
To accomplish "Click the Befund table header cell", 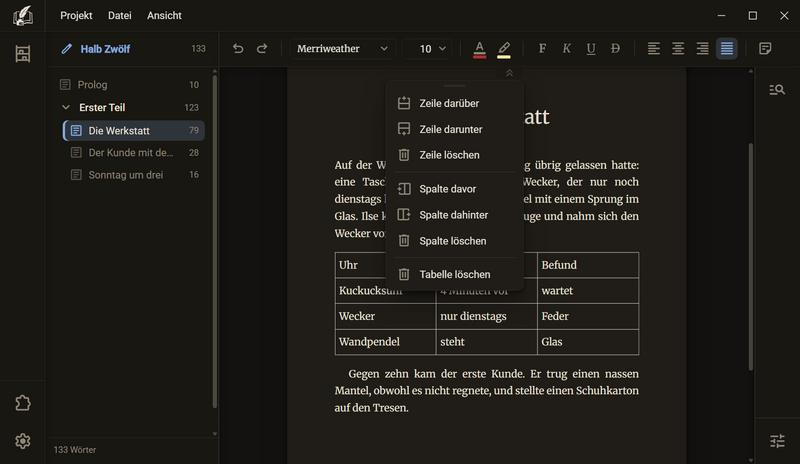I will [x=588, y=265].
